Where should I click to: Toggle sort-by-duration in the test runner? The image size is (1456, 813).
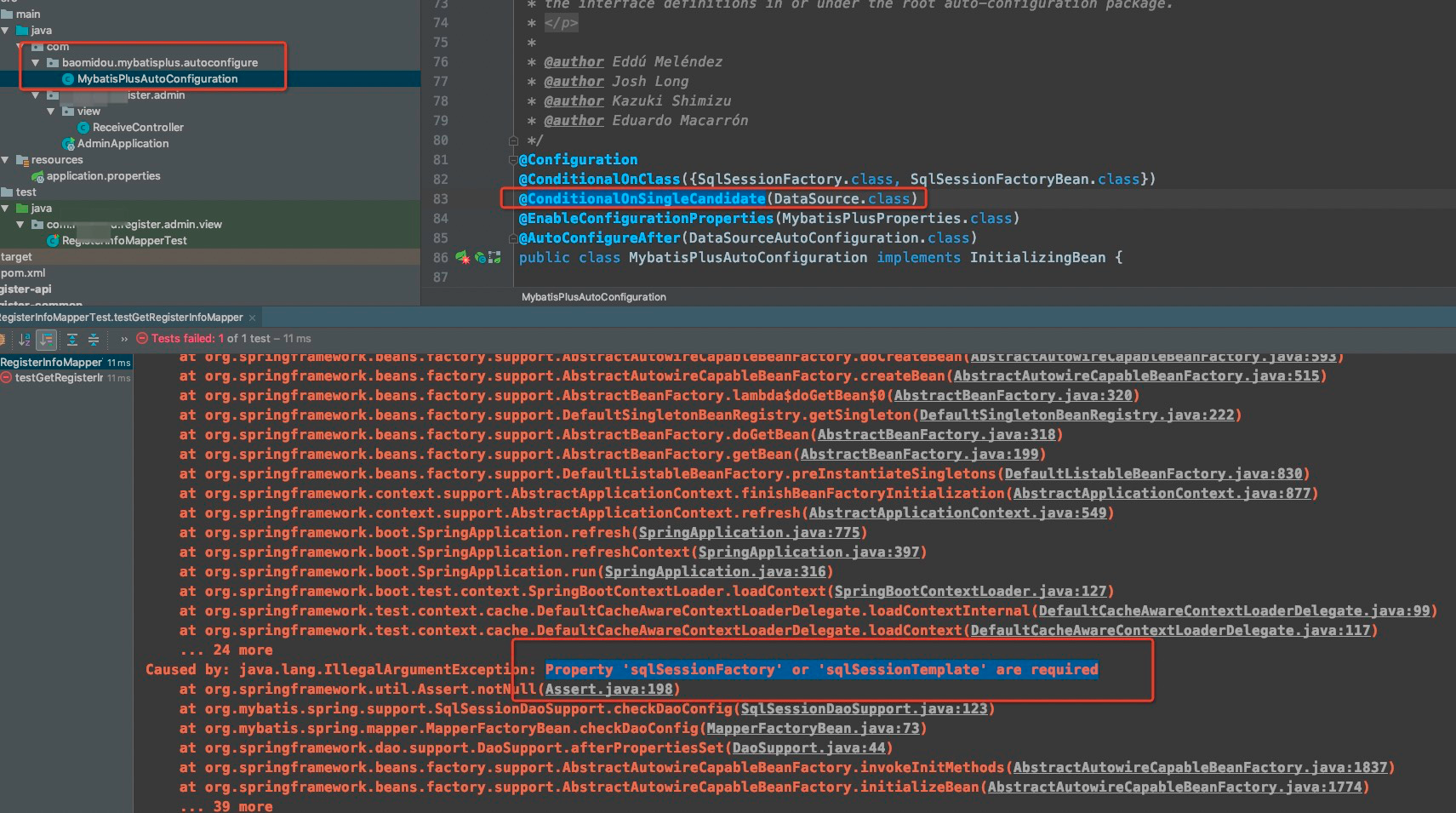(x=47, y=340)
